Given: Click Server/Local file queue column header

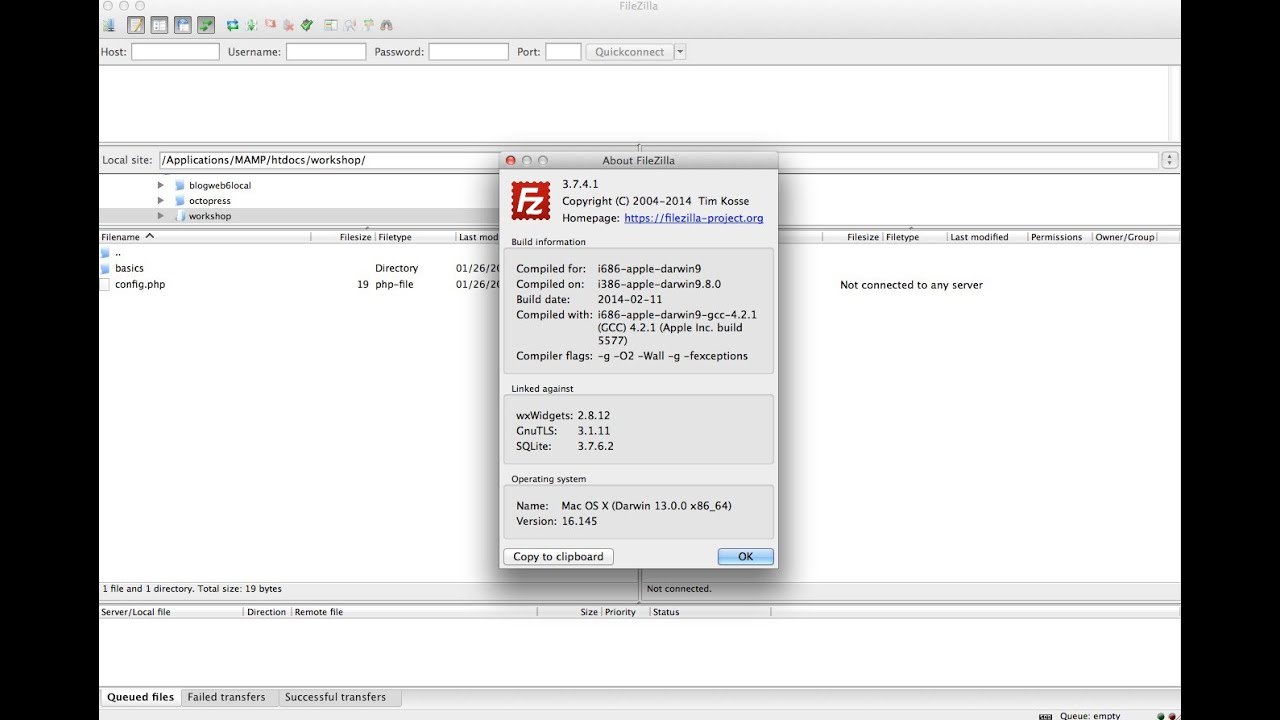Looking at the screenshot, I should click(x=171, y=612).
